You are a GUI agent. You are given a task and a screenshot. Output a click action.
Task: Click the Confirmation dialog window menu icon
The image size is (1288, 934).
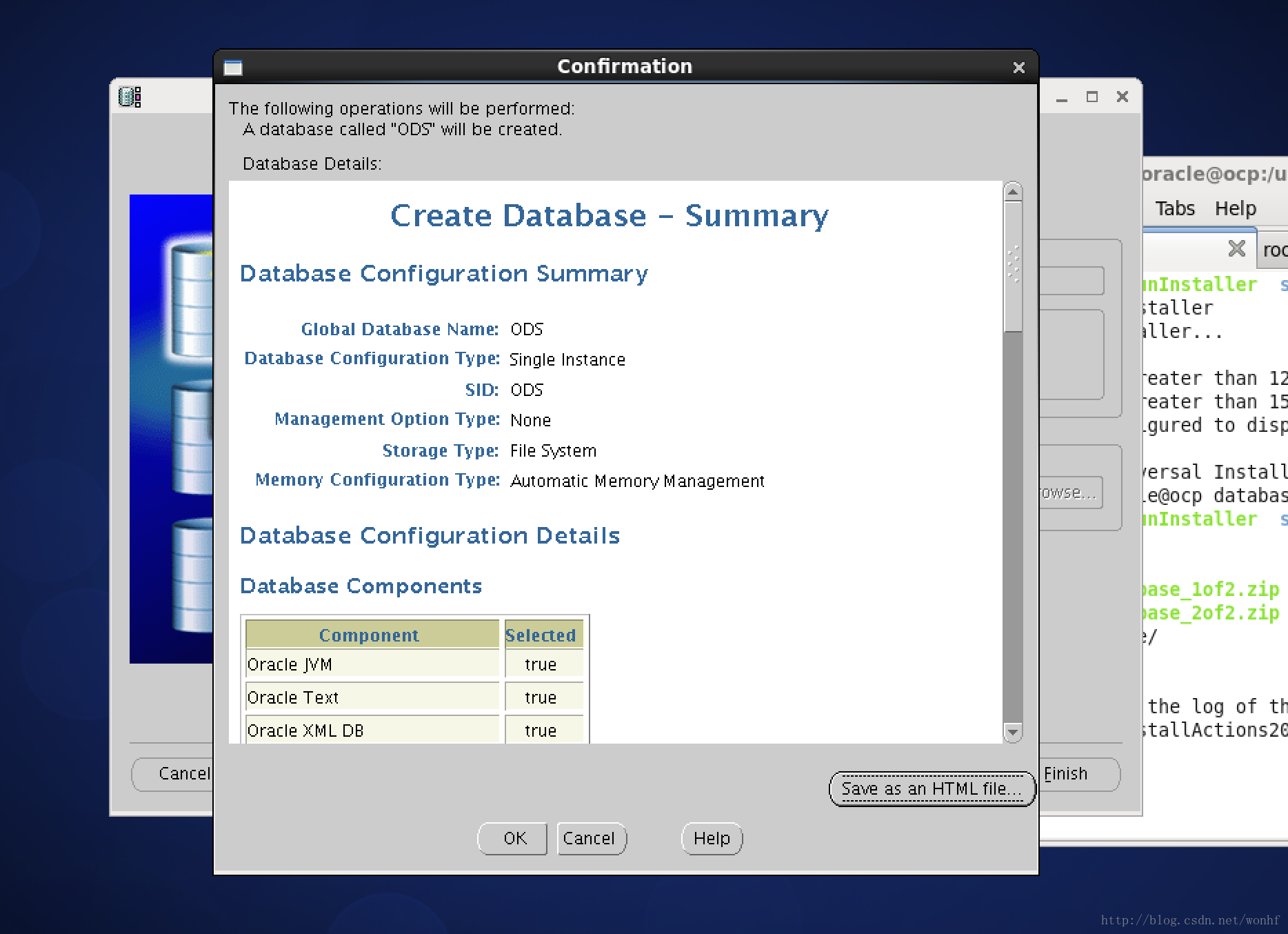tap(233, 67)
